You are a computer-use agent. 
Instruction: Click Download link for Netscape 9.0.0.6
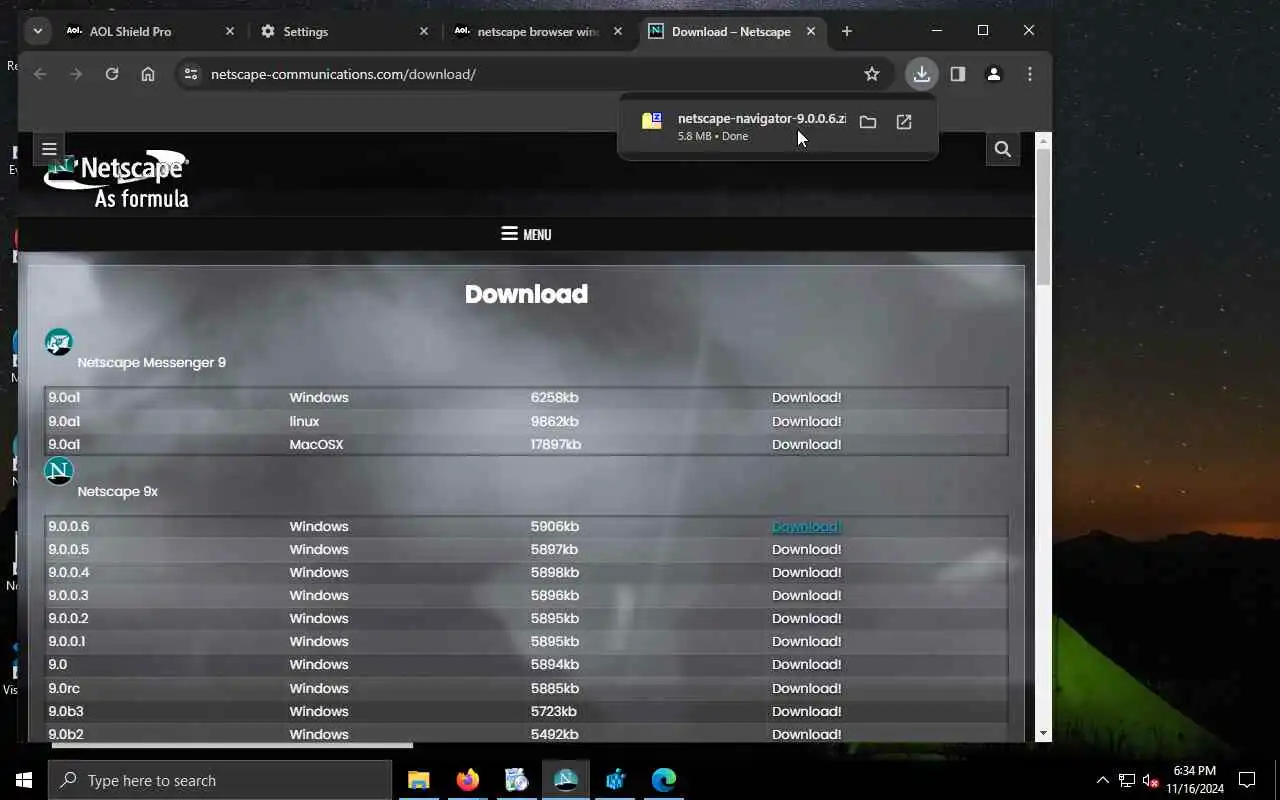pyautogui.click(x=806, y=526)
